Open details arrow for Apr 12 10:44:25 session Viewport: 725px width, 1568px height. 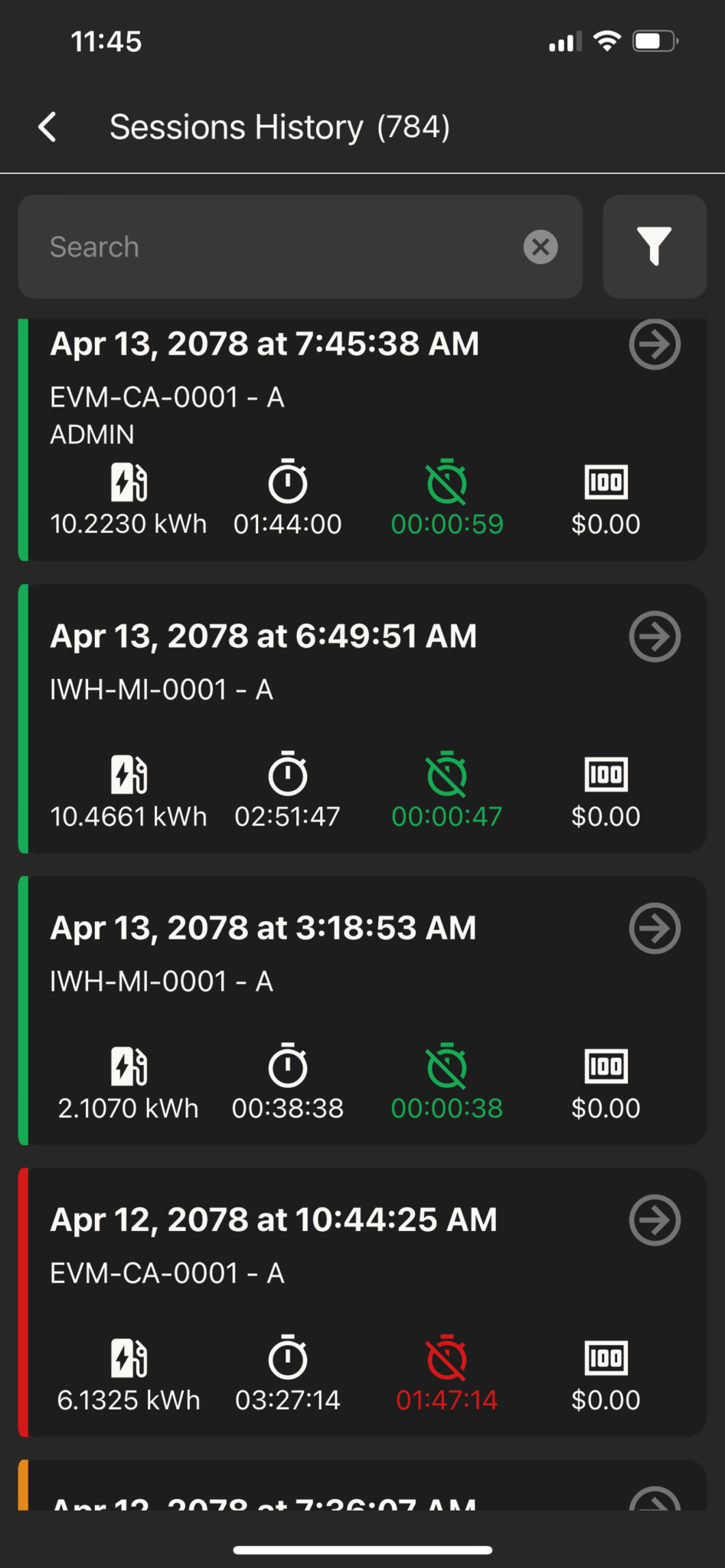[x=655, y=1220]
